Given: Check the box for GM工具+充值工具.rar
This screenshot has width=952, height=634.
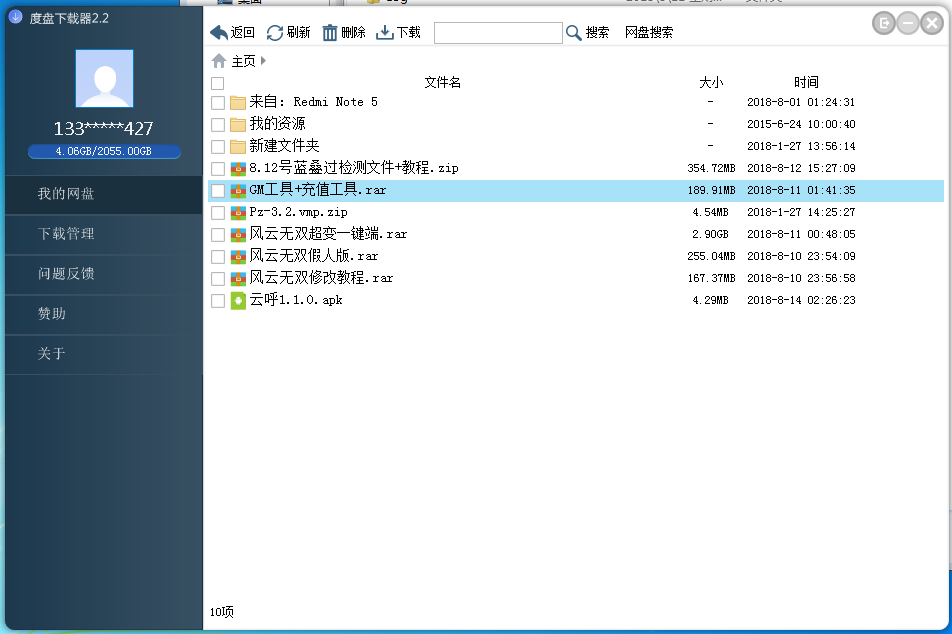Looking at the screenshot, I should point(217,191).
